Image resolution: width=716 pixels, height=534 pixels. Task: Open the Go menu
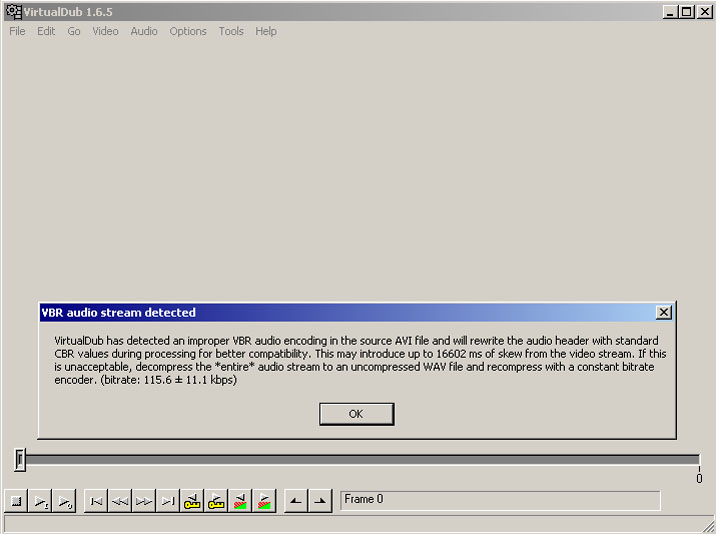(x=74, y=31)
